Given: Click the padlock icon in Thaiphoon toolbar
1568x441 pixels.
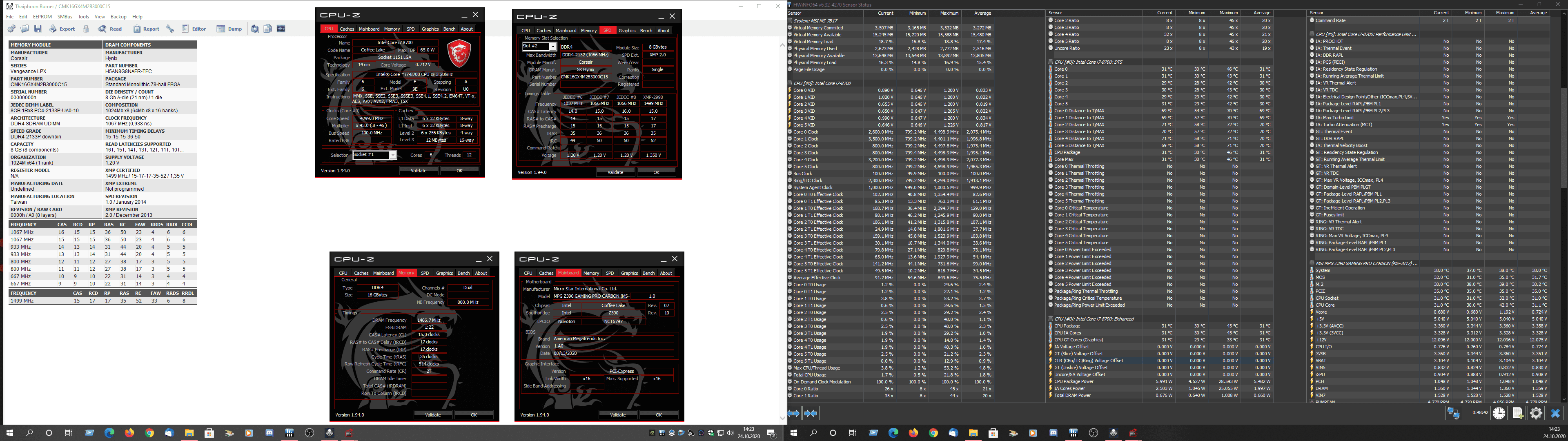Looking at the screenshot, I should (x=86, y=29).
